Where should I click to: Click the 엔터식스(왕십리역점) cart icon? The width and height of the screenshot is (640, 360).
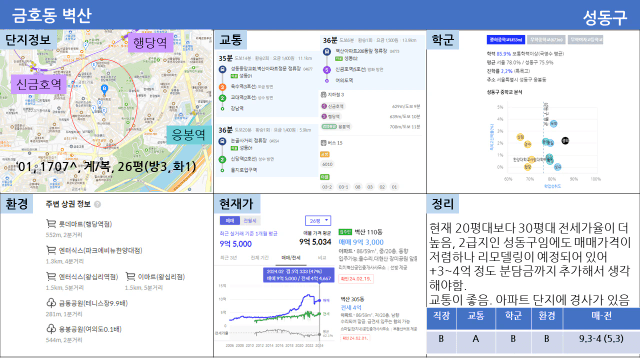[x=51, y=276]
